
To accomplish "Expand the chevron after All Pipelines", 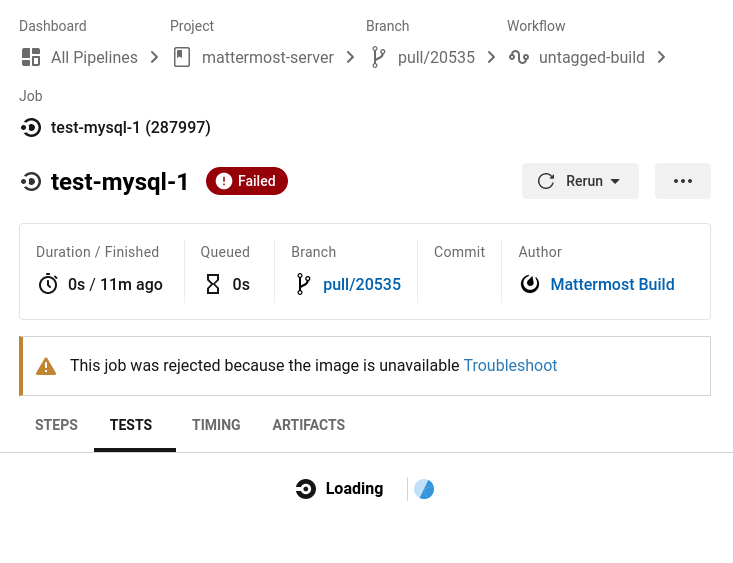I will pyautogui.click(x=154, y=58).
